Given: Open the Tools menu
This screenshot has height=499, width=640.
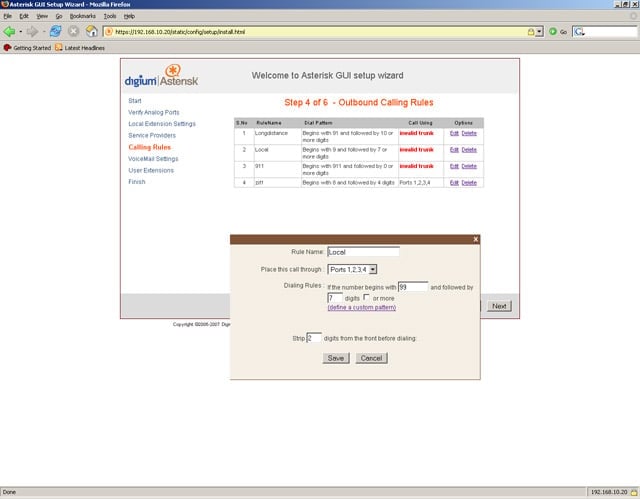Looking at the screenshot, I should [x=110, y=16].
